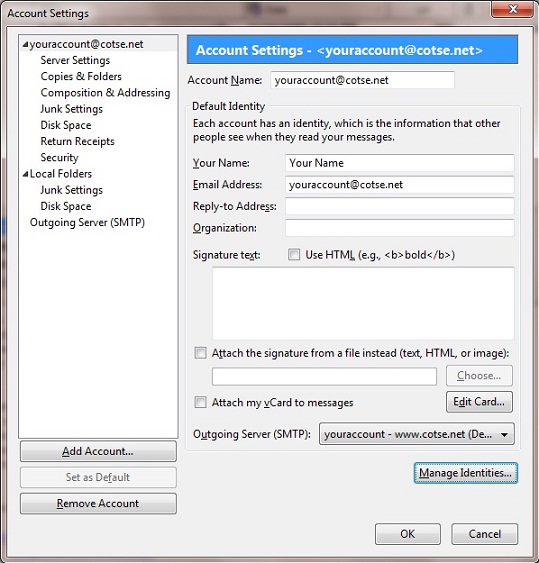Click the Manage Identities button
539x563 pixels.
pos(465,473)
